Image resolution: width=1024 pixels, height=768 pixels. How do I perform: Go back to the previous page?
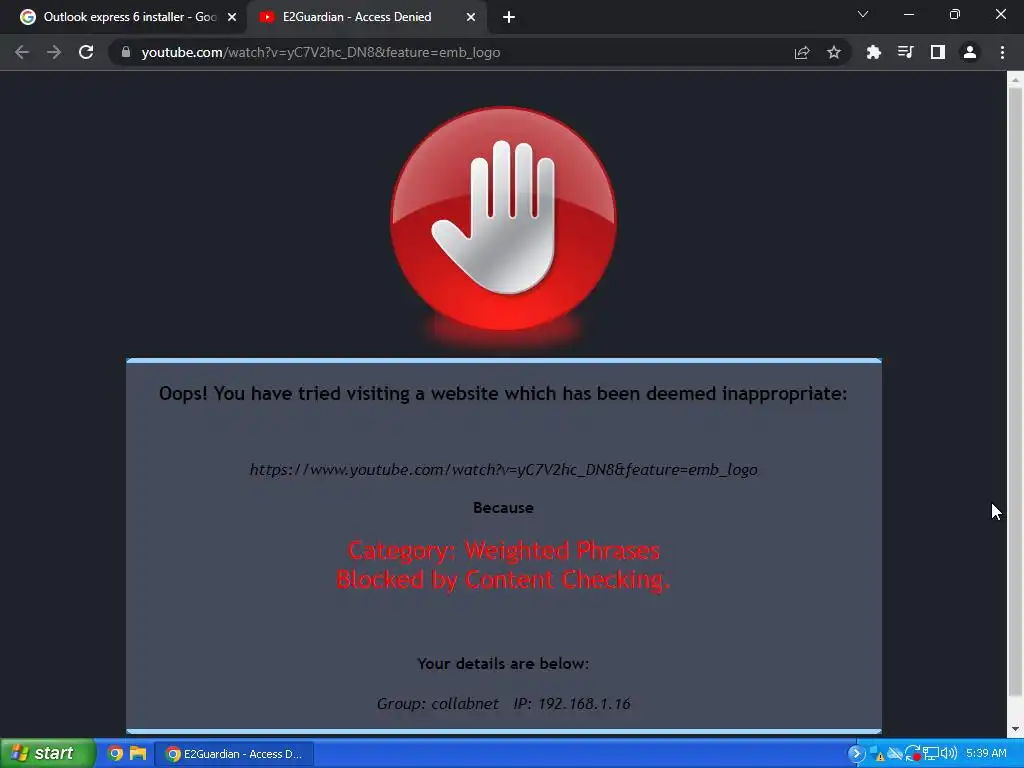pyautogui.click(x=22, y=52)
